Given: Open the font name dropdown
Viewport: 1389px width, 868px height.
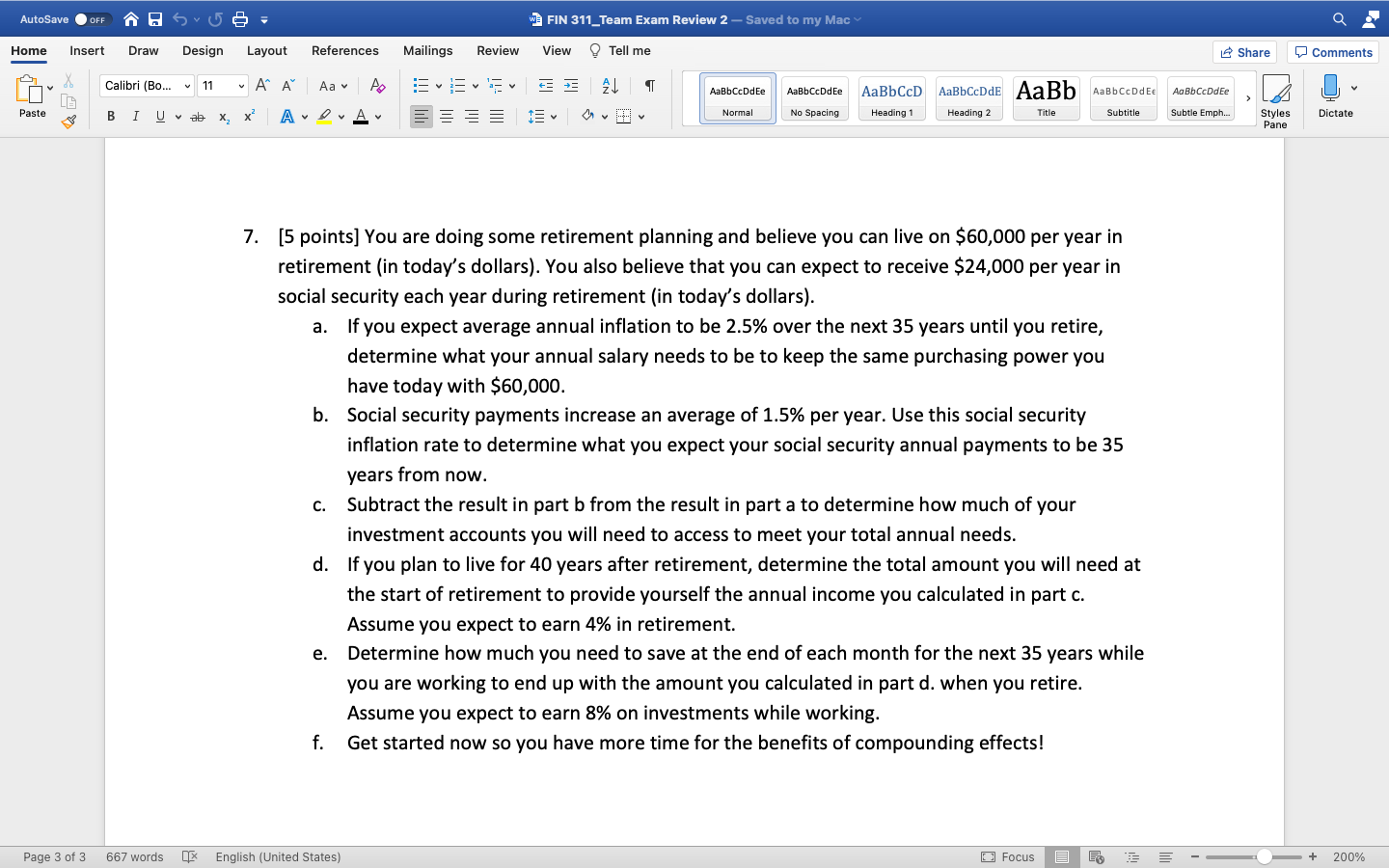Looking at the screenshot, I should (187, 86).
